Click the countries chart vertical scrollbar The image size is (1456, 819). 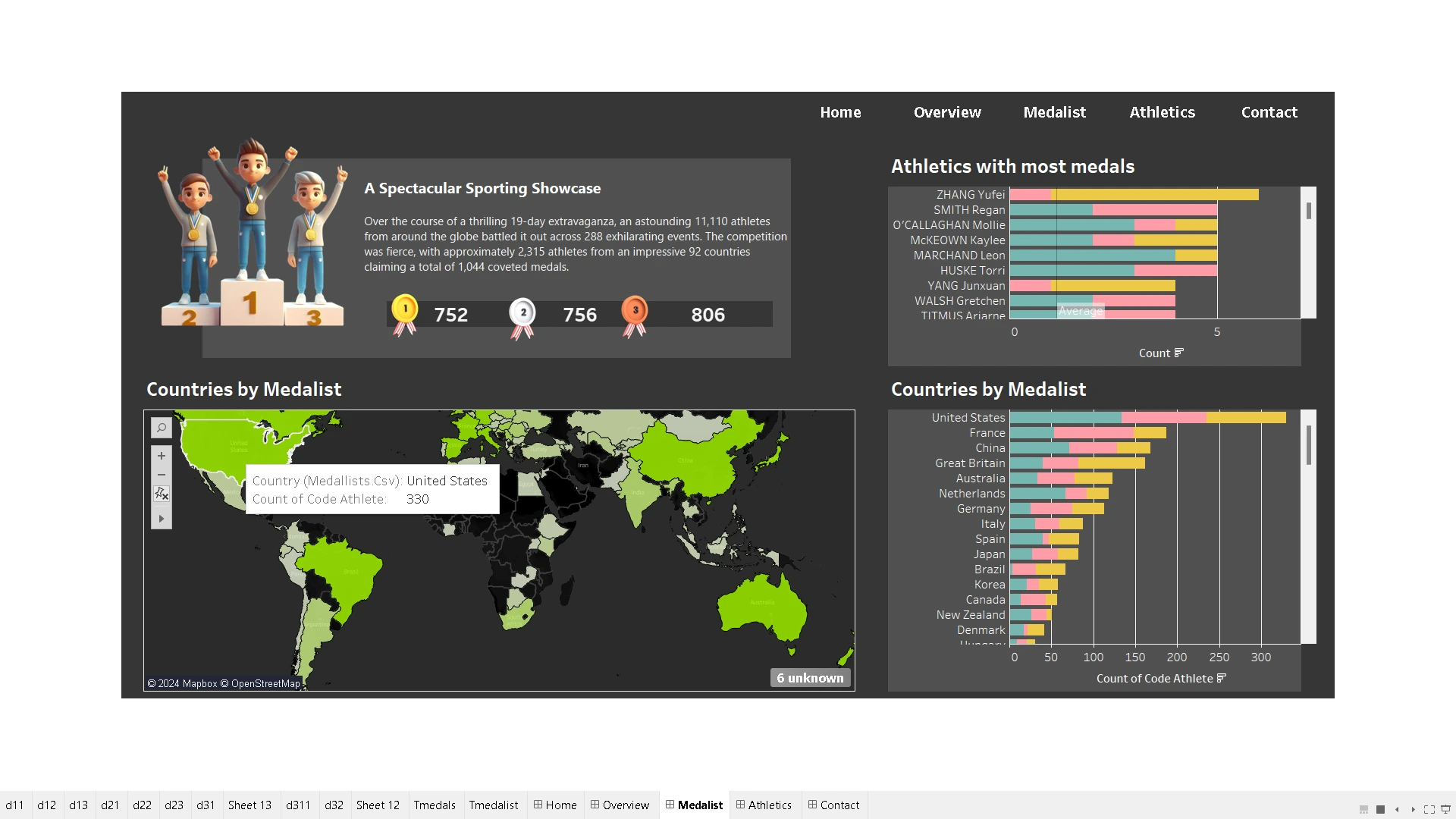coord(1308,445)
